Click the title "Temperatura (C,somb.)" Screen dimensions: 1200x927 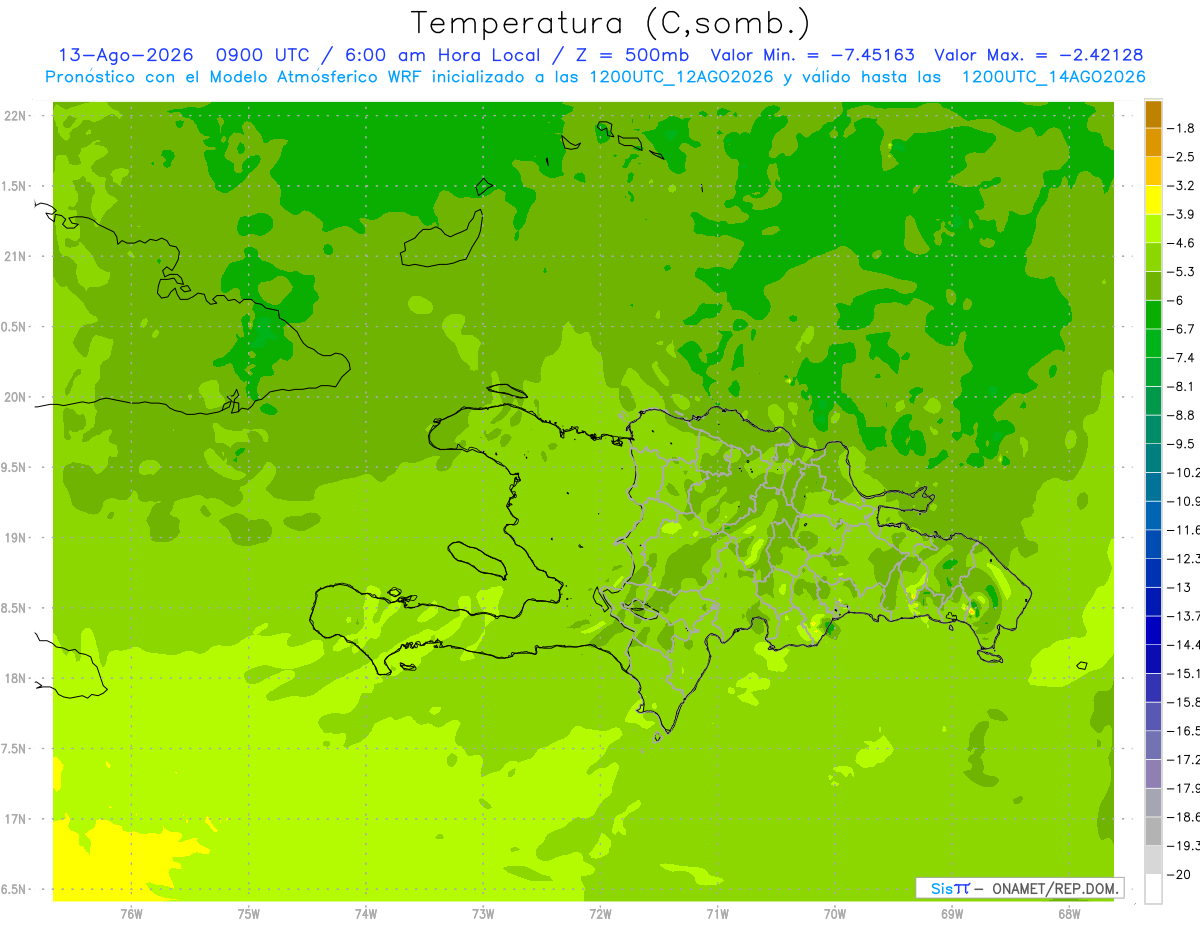610,23
